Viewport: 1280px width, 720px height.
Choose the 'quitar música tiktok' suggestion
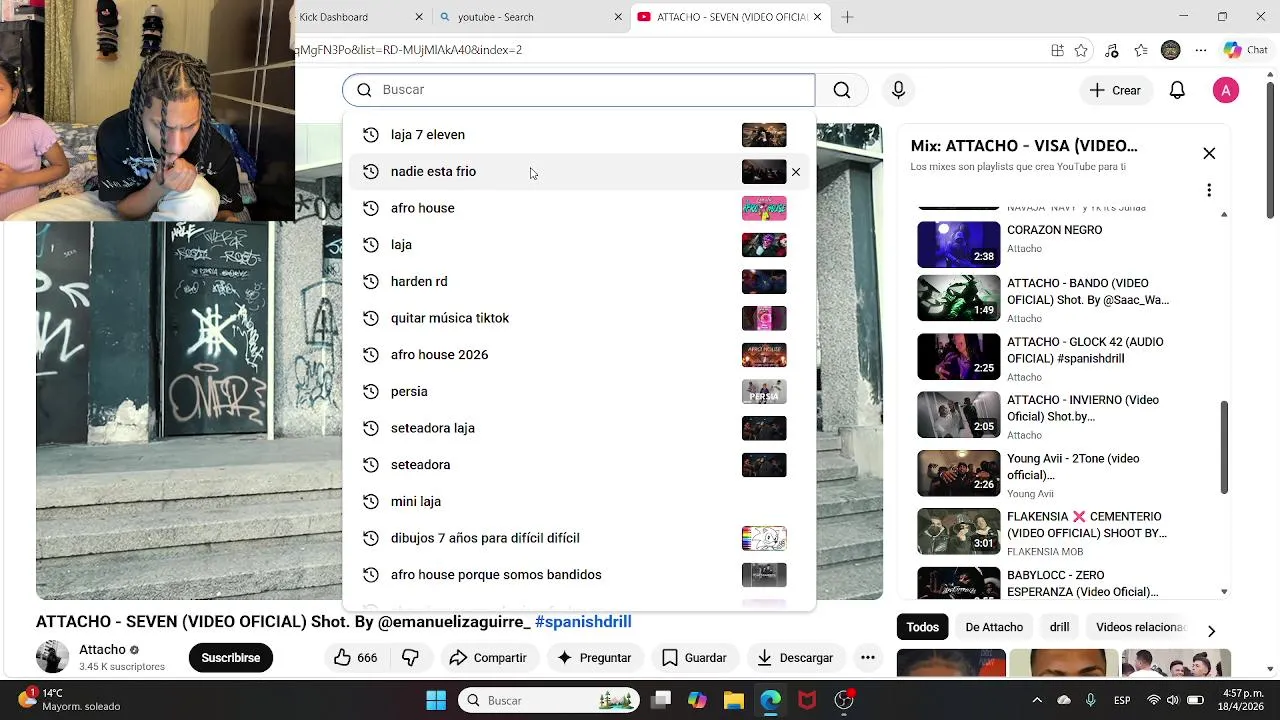click(578, 318)
